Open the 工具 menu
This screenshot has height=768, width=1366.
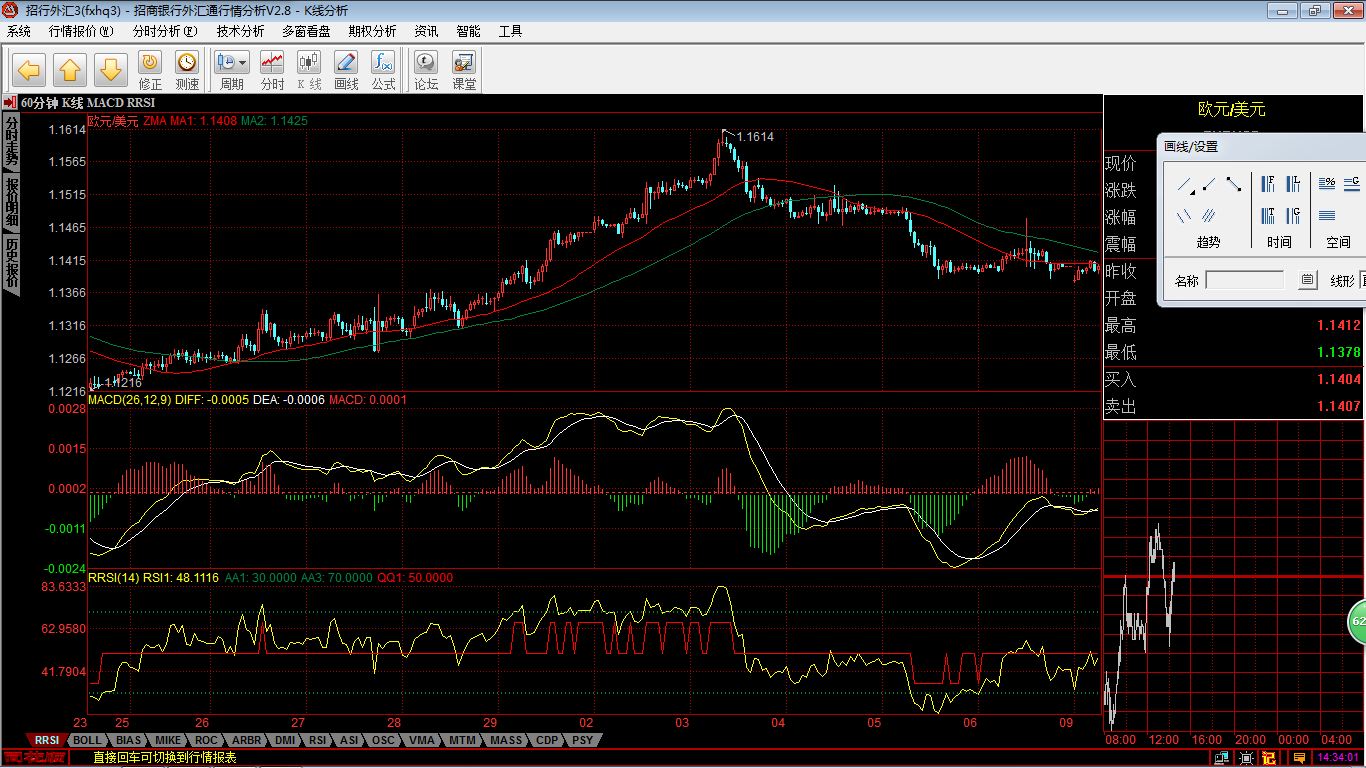[510, 31]
